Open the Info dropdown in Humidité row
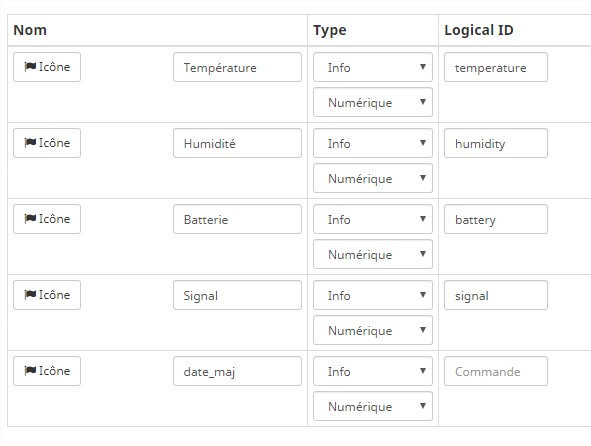 coord(373,143)
